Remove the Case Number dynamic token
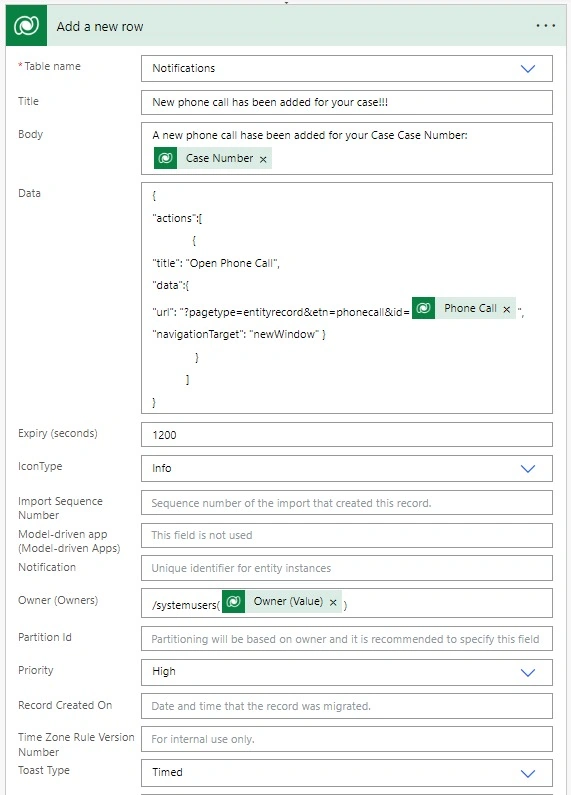 point(263,159)
